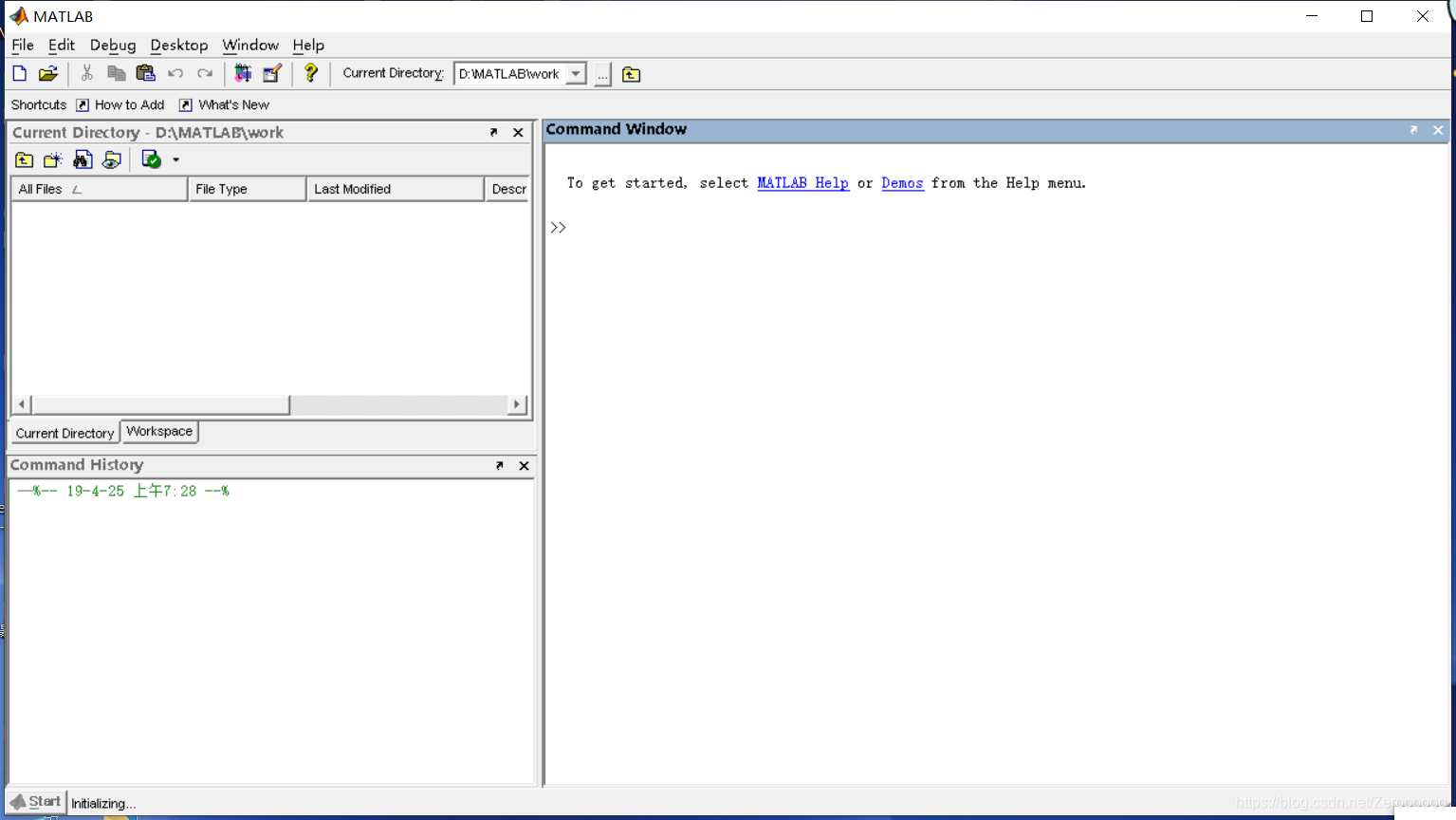1456x820 pixels.
Task: Click the Descr column header
Action: pyautogui.click(x=507, y=189)
